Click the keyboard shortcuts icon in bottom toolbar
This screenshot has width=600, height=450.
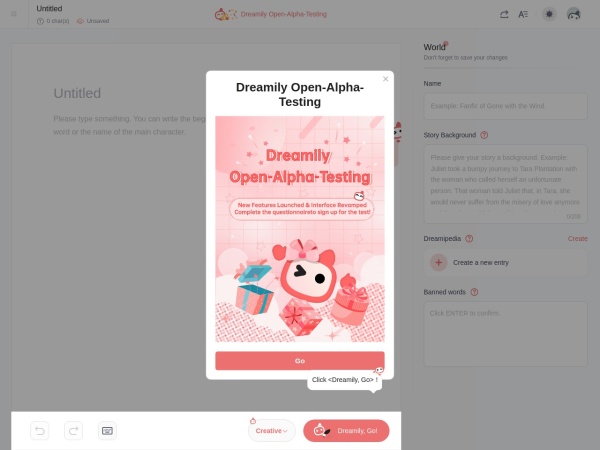107,431
